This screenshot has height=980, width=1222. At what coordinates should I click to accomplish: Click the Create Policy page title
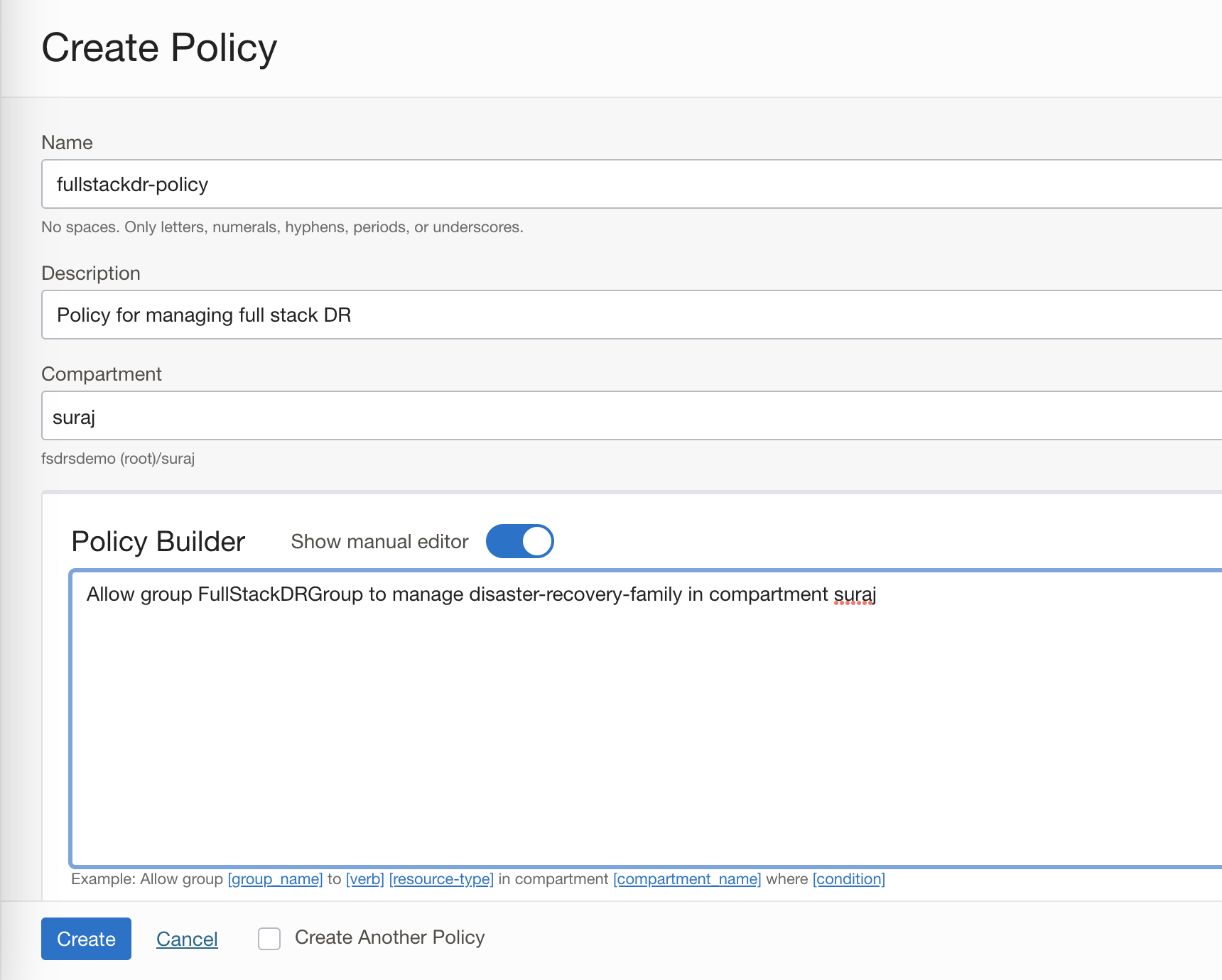pyautogui.click(x=159, y=47)
